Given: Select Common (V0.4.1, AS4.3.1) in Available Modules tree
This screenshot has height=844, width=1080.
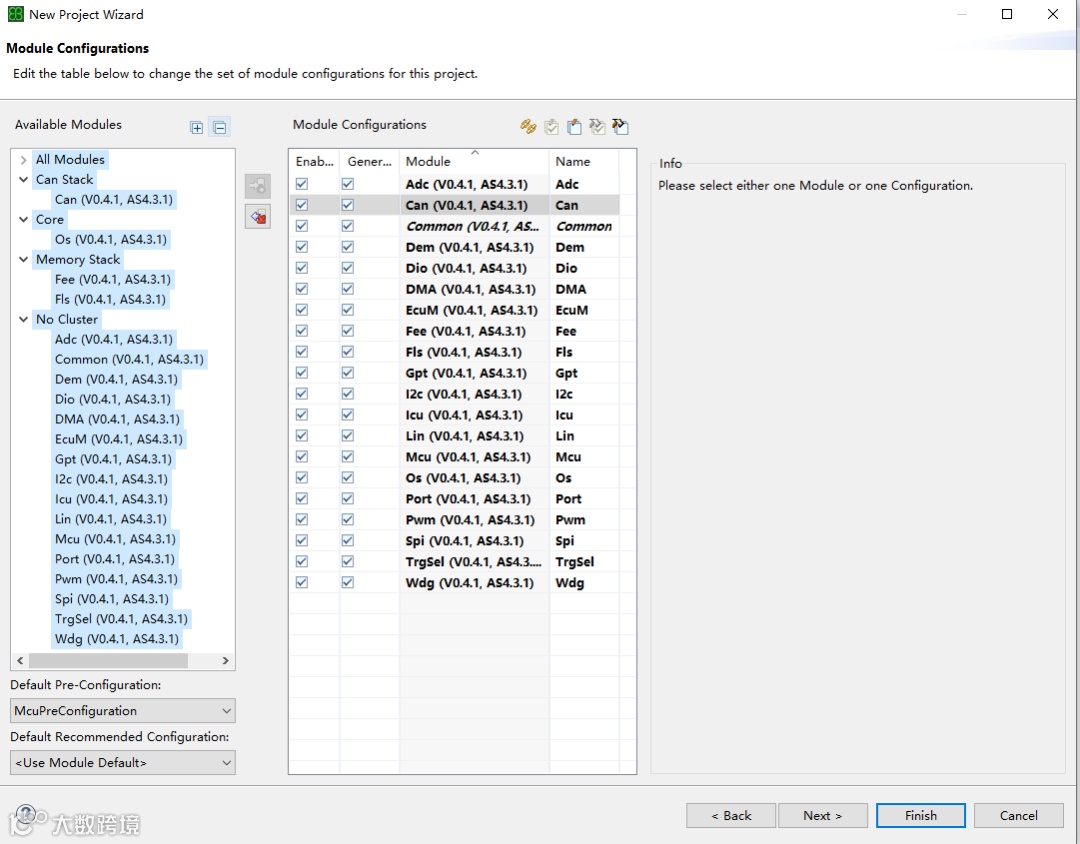Looking at the screenshot, I should pos(129,359).
